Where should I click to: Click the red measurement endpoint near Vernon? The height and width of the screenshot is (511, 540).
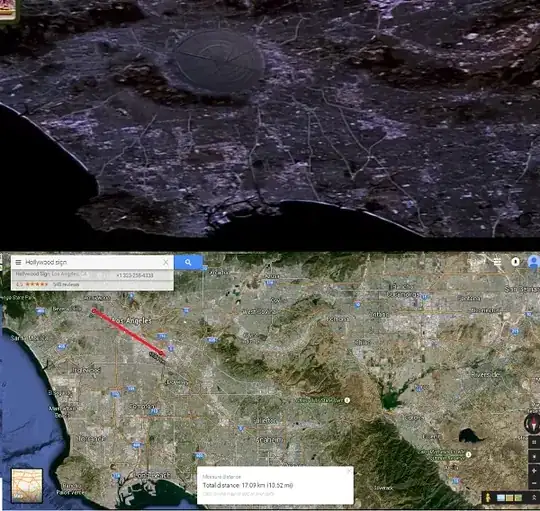tap(162, 353)
